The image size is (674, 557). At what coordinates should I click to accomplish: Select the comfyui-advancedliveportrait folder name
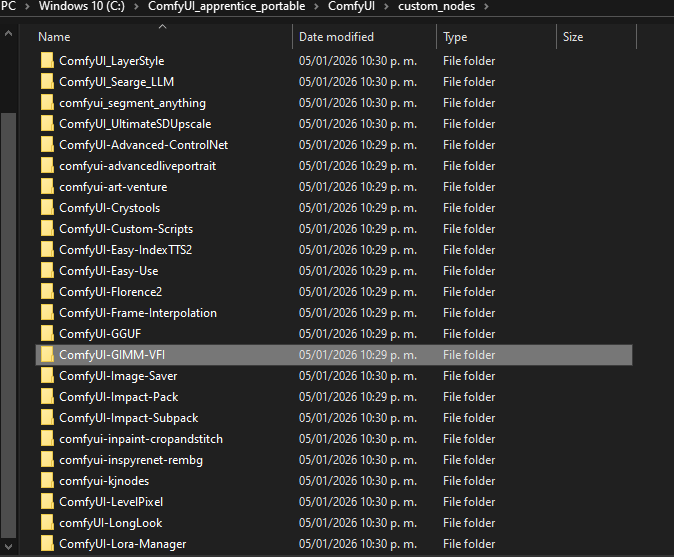tap(138, 166)
